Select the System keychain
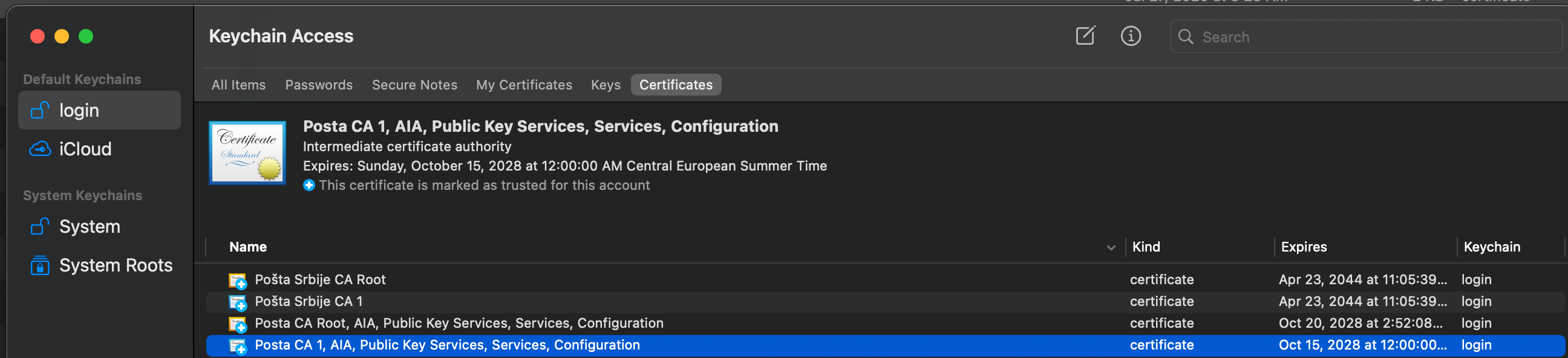Image resolution: width=1568 pixels, height=358 pixels. (90, 227)
